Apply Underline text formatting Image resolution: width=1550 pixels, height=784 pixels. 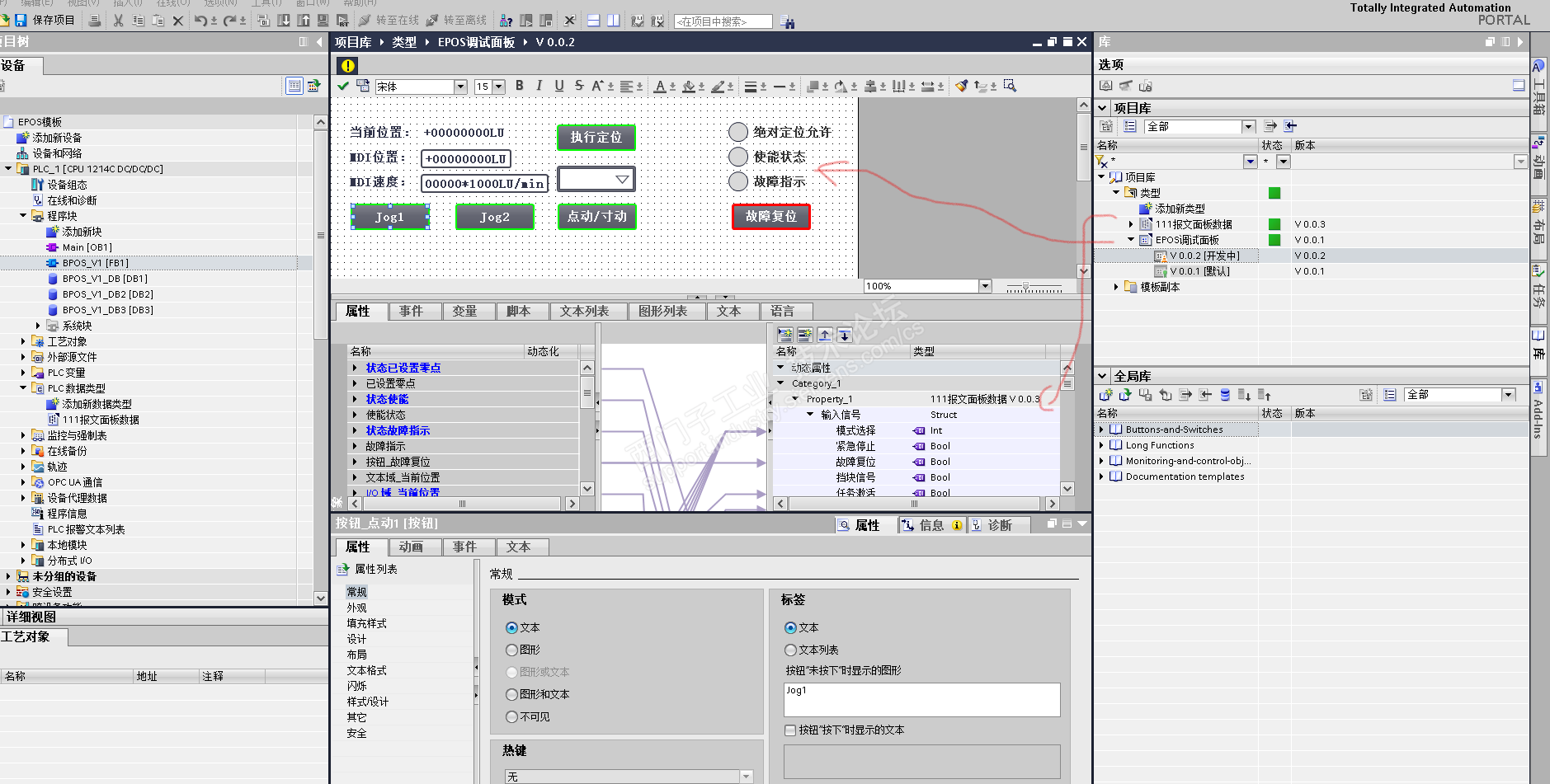pos(558,86)
